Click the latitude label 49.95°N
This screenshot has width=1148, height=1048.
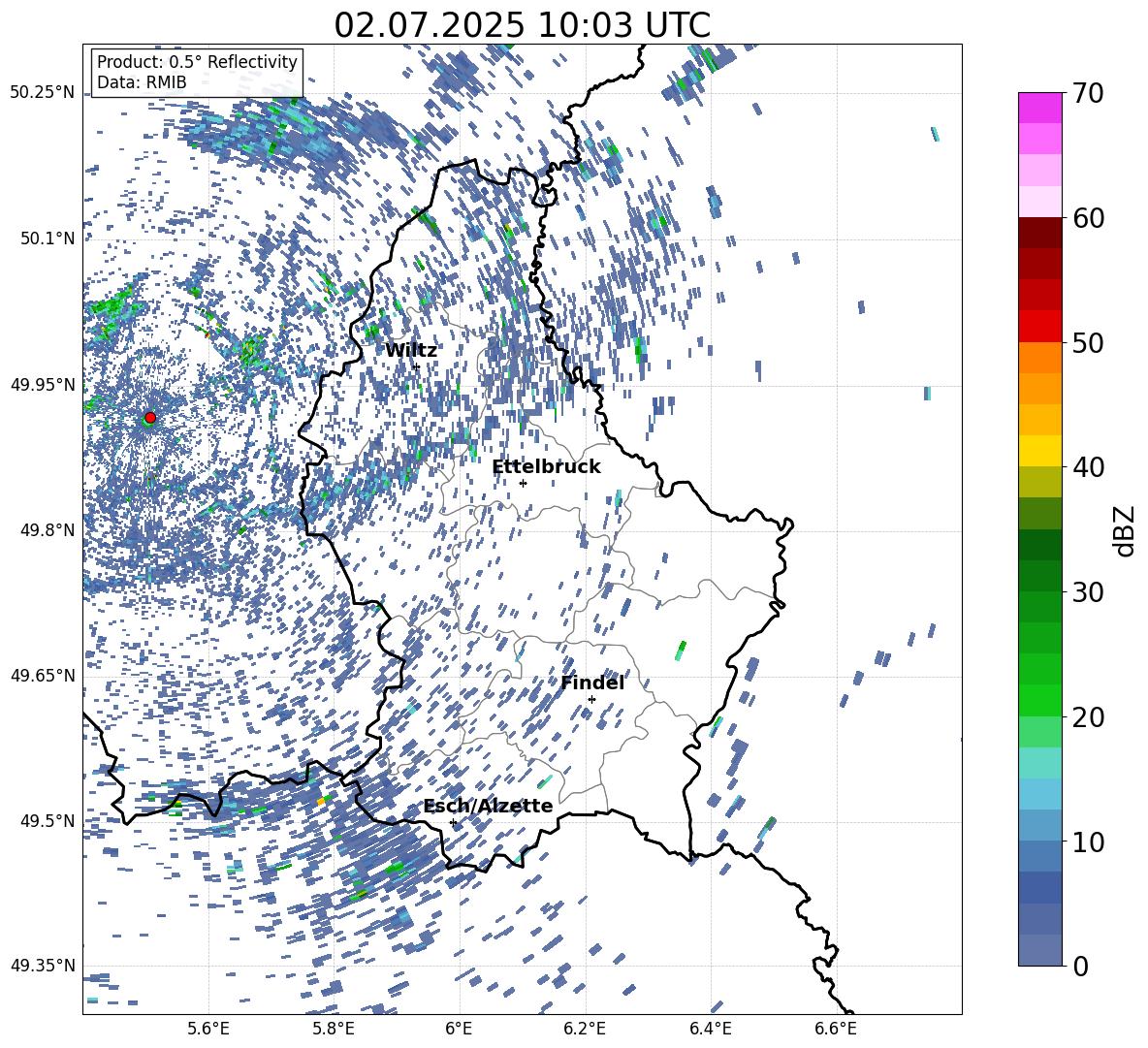tap(43, 384)
